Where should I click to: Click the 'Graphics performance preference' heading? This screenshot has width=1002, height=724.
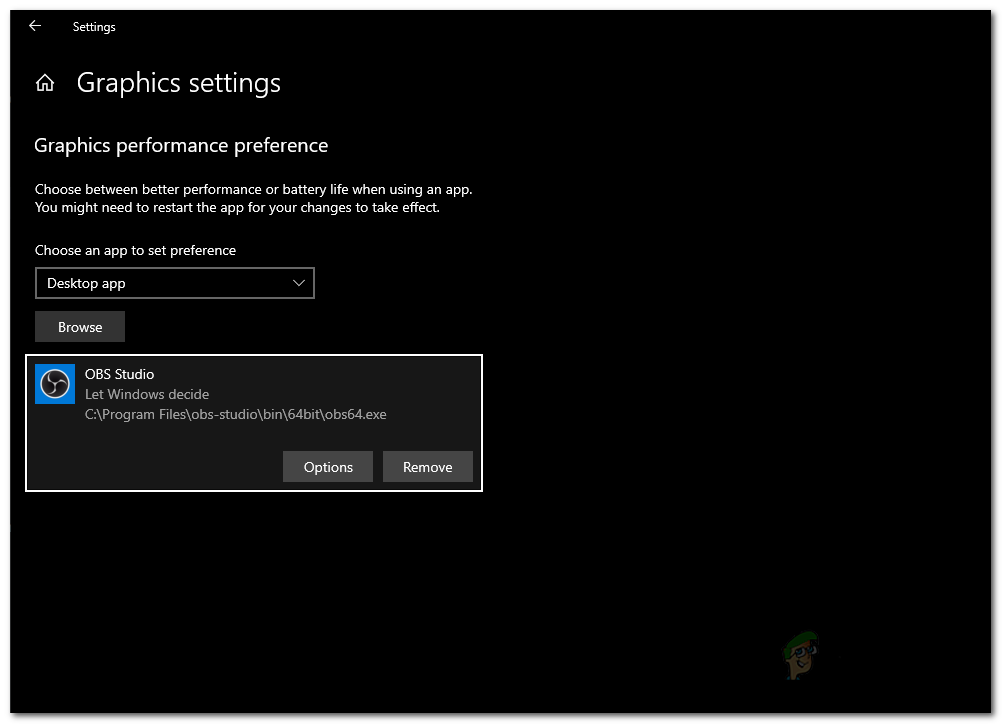pyautogui.click(x=181, y=146)
